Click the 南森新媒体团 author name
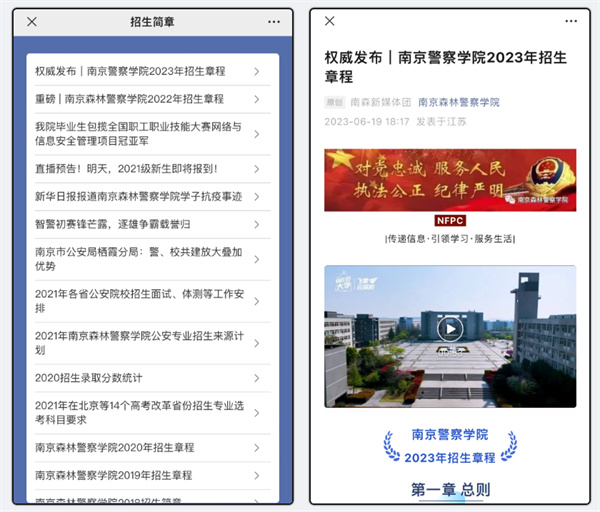 click(x=380, y=102)
